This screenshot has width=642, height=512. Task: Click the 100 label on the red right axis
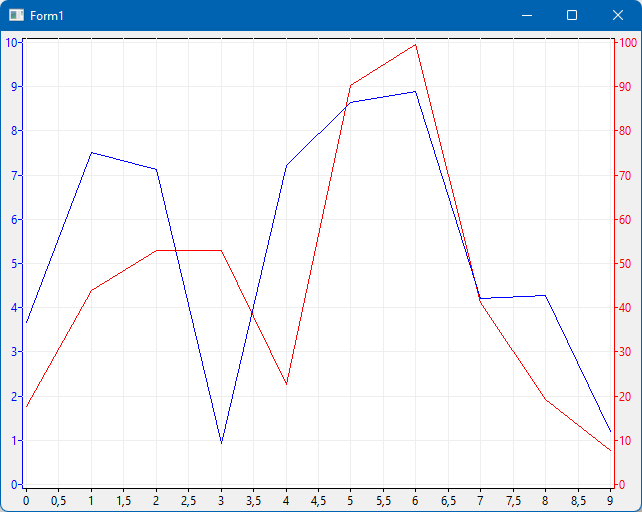point(628,43)
